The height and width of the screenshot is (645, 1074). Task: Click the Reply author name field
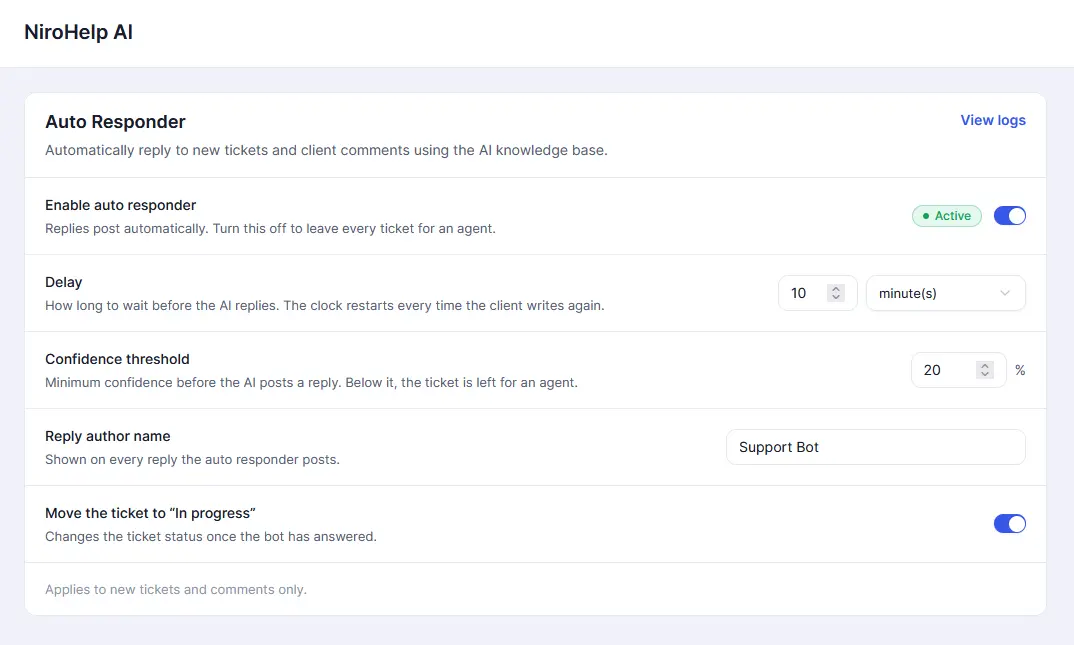875,447
